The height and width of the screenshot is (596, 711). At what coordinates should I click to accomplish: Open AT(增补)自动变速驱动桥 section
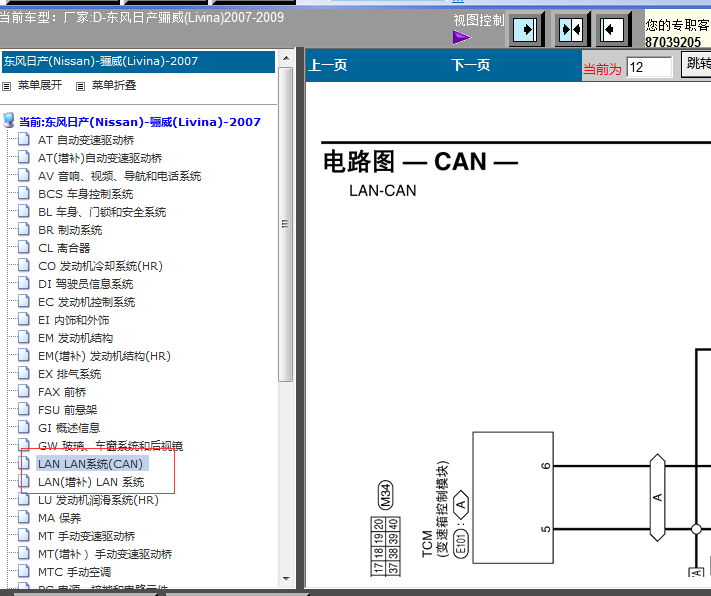(x=100, y=158)
